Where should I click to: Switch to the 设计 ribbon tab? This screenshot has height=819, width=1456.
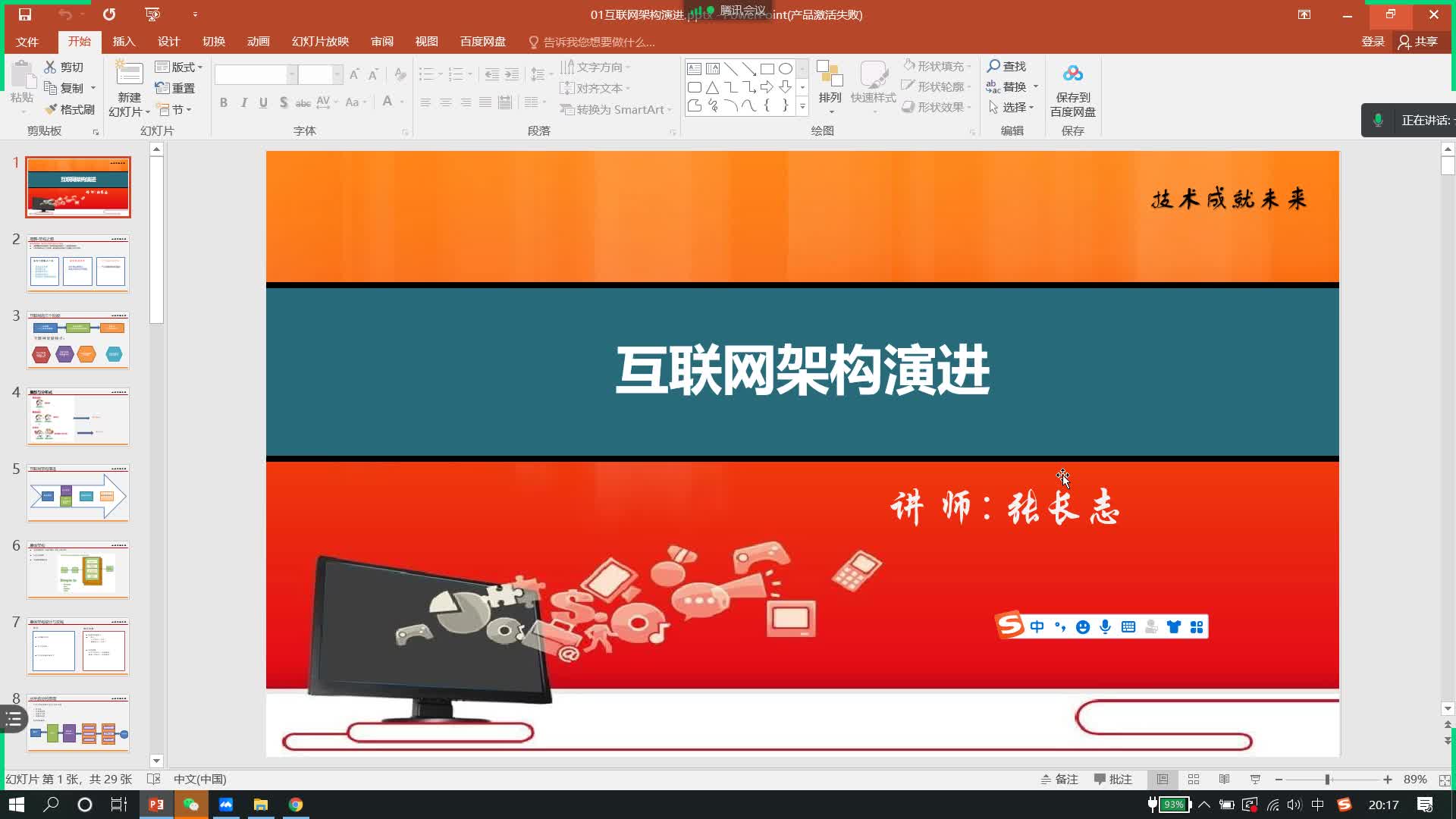click(168, 42)
